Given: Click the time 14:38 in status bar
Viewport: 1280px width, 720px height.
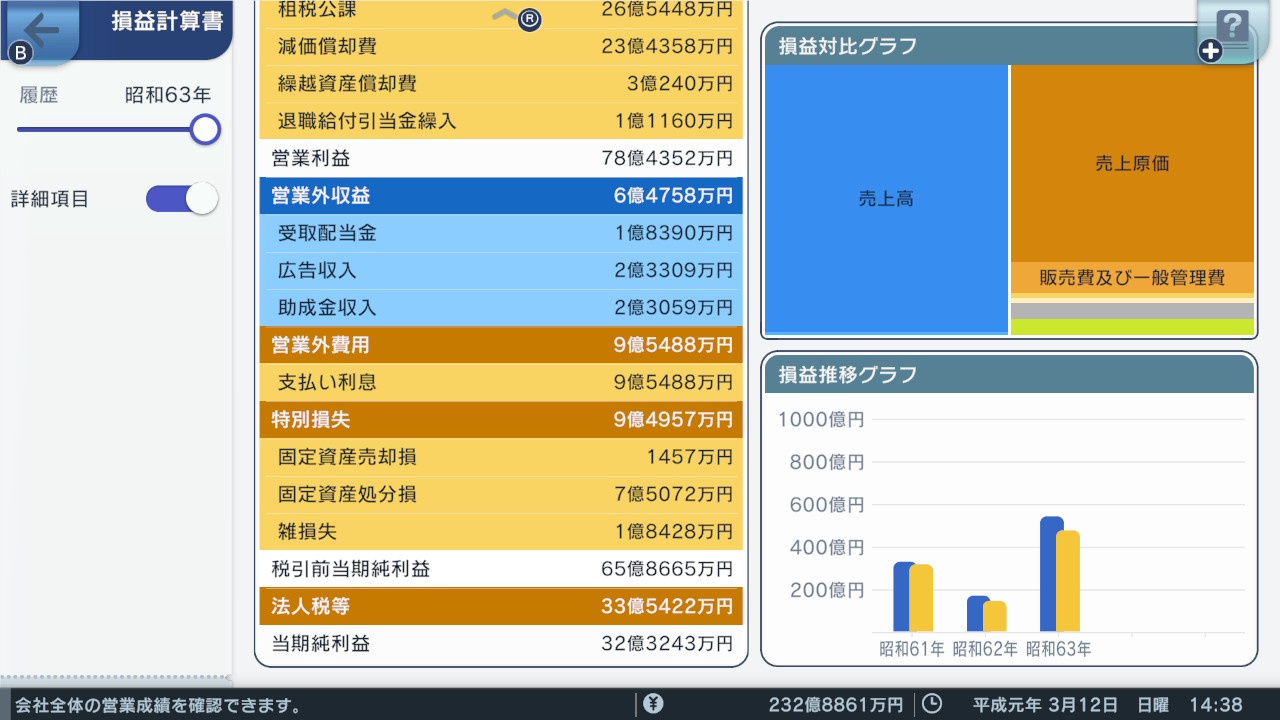Looking at the screenshot, I should [x=1216, y=704].
